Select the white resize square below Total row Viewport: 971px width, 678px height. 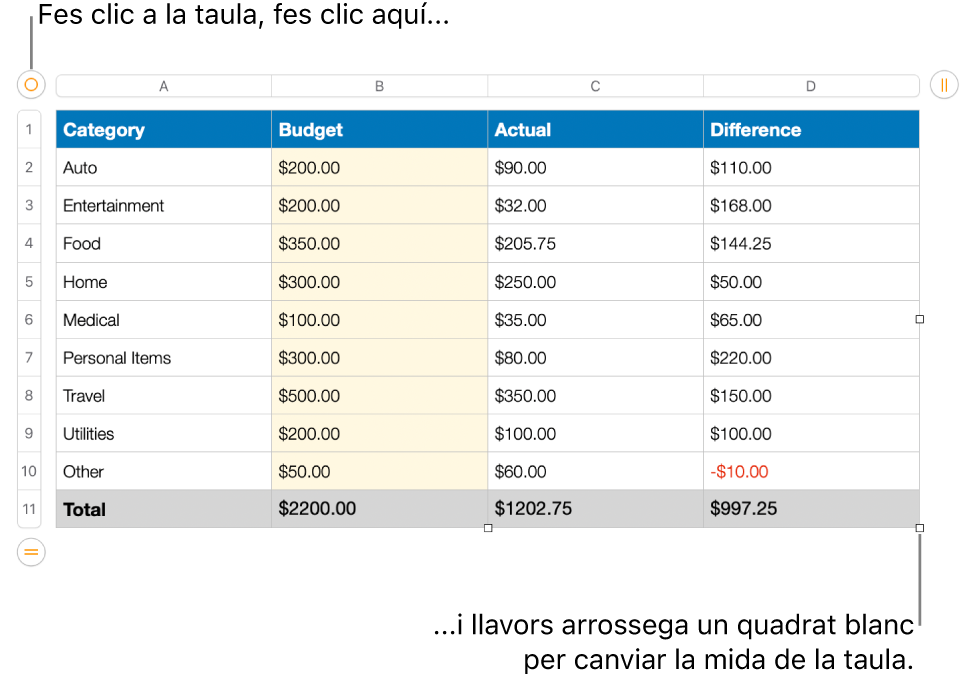click(x=489, y=528)
